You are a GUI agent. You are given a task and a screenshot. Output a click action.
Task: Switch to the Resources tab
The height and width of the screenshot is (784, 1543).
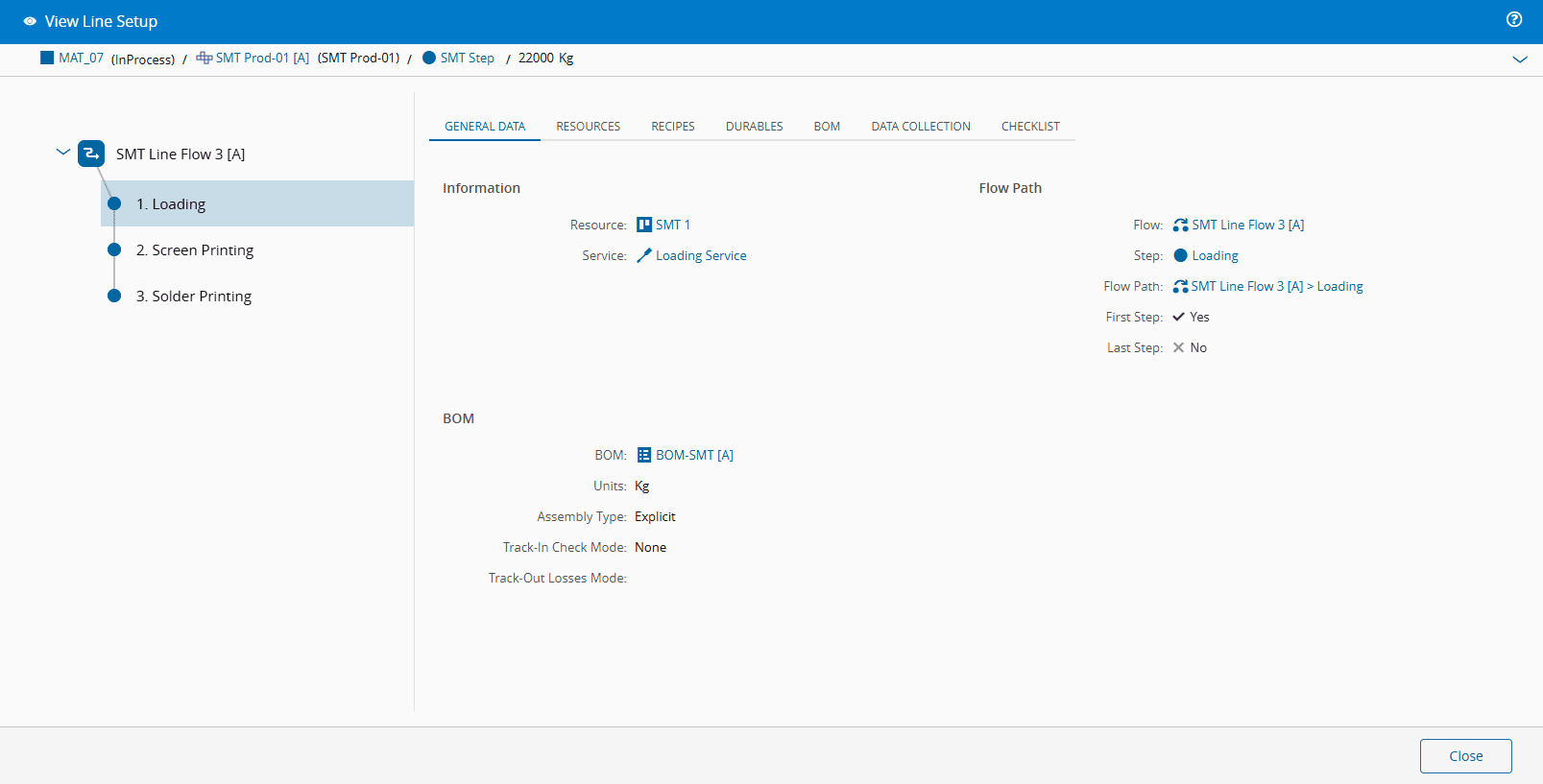coord(588,127)
